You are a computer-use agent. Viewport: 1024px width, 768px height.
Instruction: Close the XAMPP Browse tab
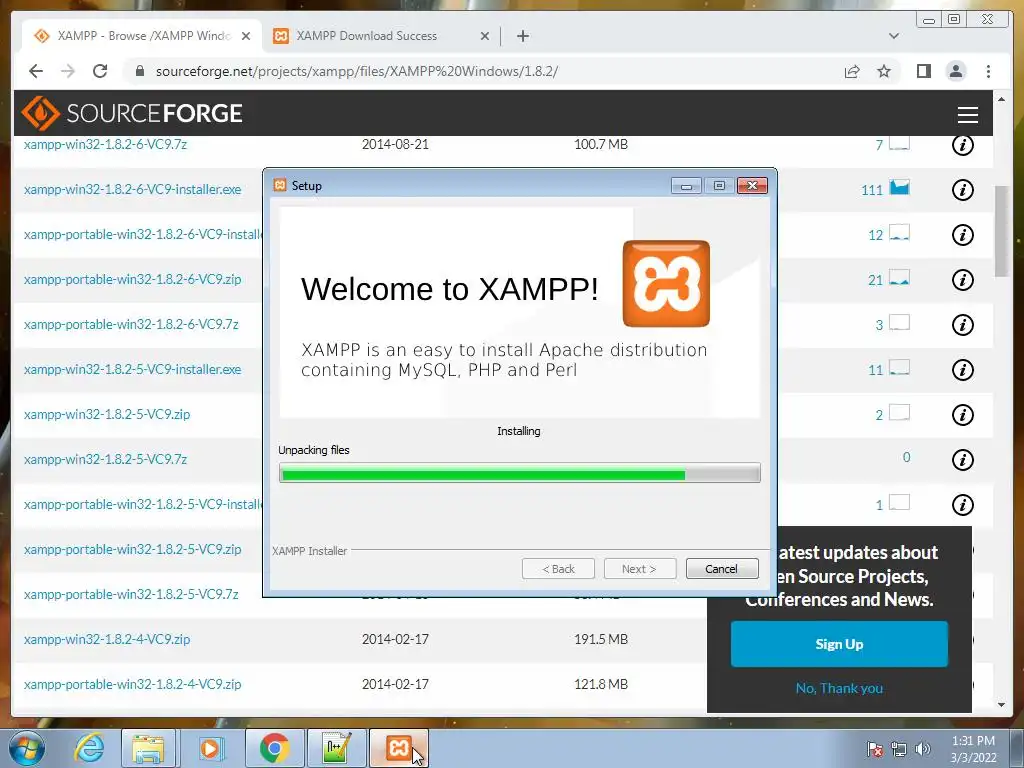pos(246,37)
